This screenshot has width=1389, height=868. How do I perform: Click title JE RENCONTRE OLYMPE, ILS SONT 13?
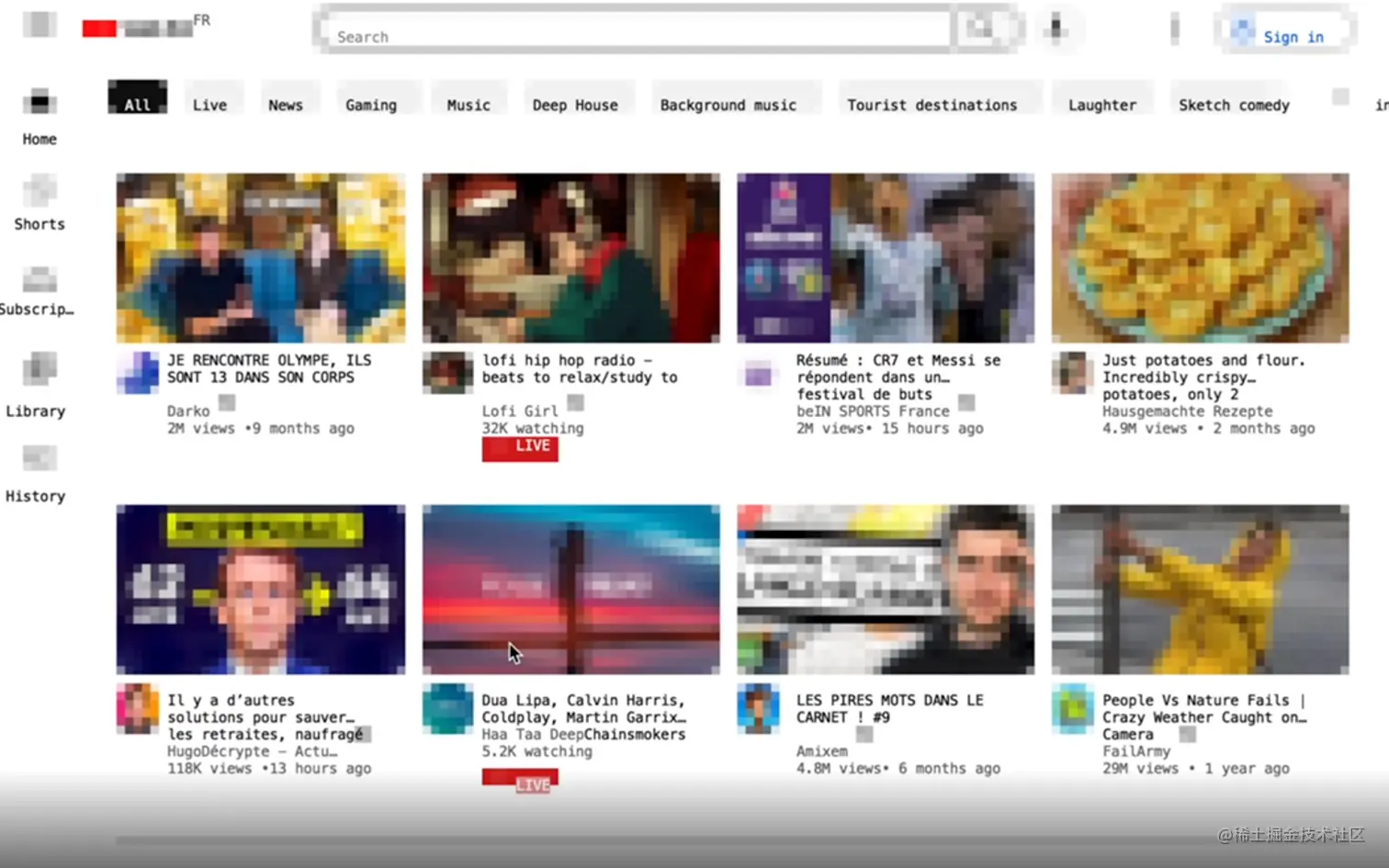[269, 368]
